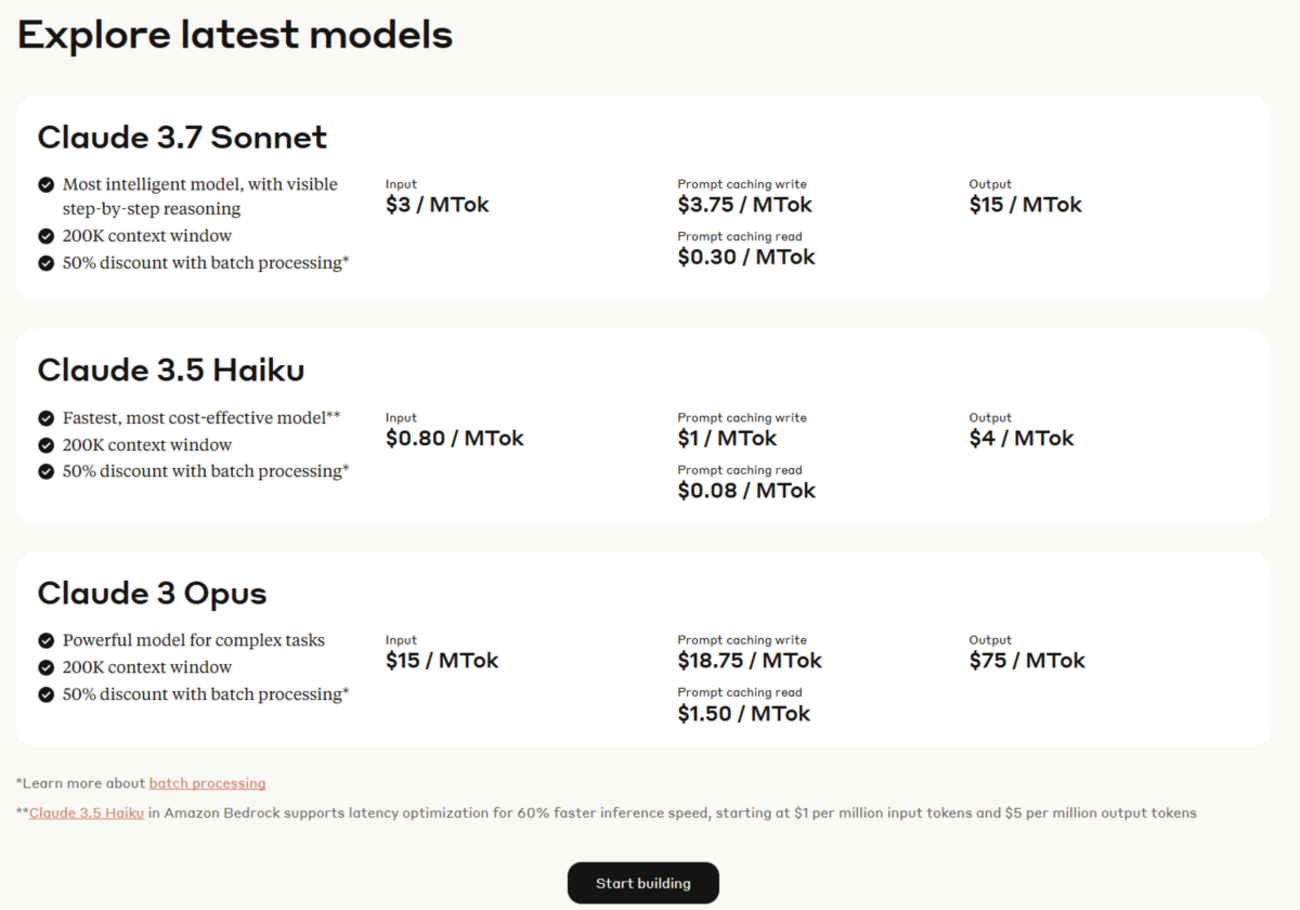Click the Claude 3.7 Sonnet heading
This screenshot has width=1300, height=910.
(x=182, y=137)
